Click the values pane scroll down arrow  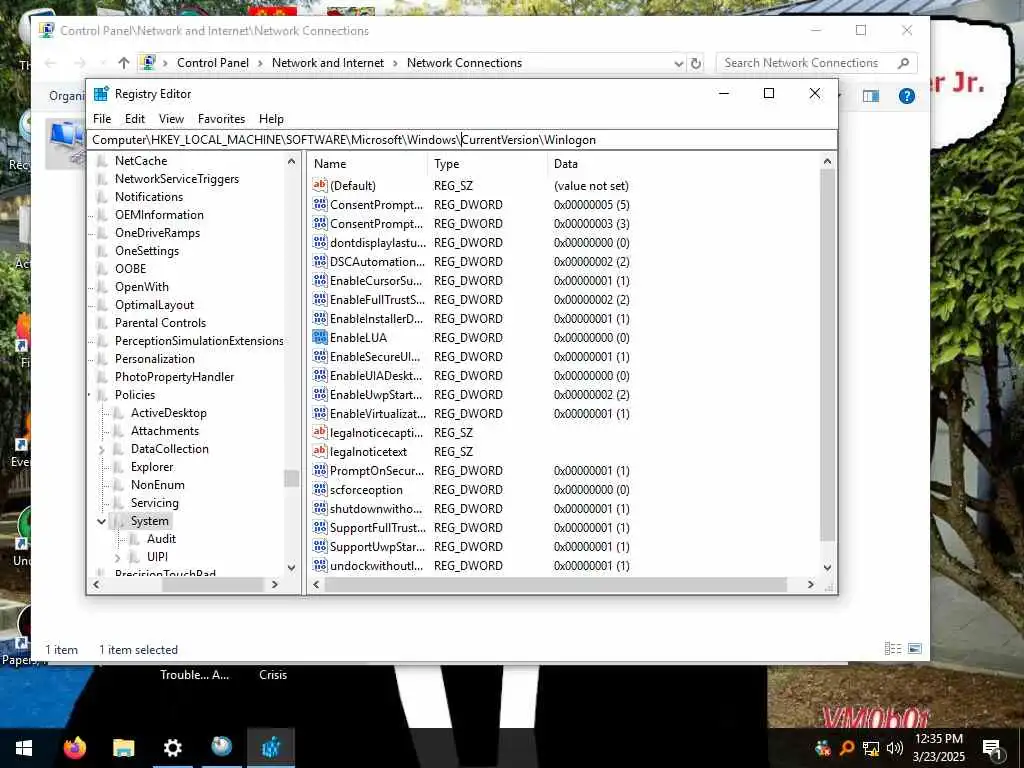click(x=827, y=568)
